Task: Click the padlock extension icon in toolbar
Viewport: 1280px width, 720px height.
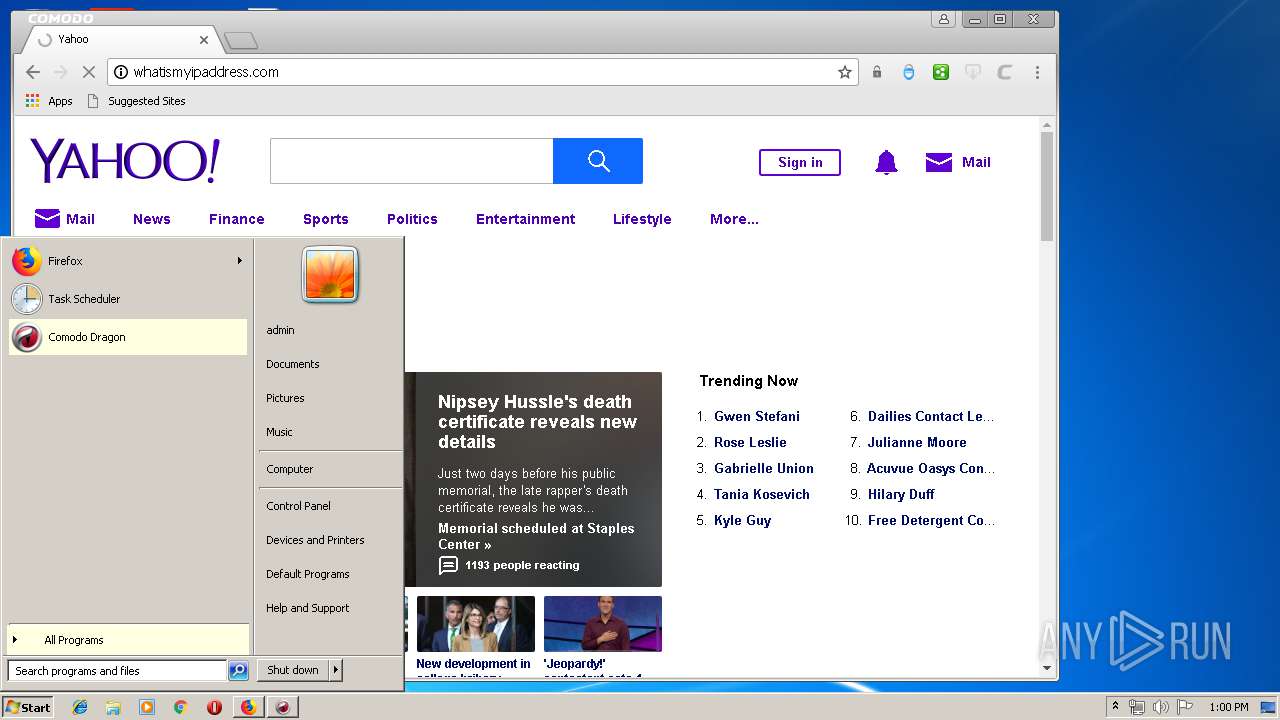Action: click(x=877, y=72)
